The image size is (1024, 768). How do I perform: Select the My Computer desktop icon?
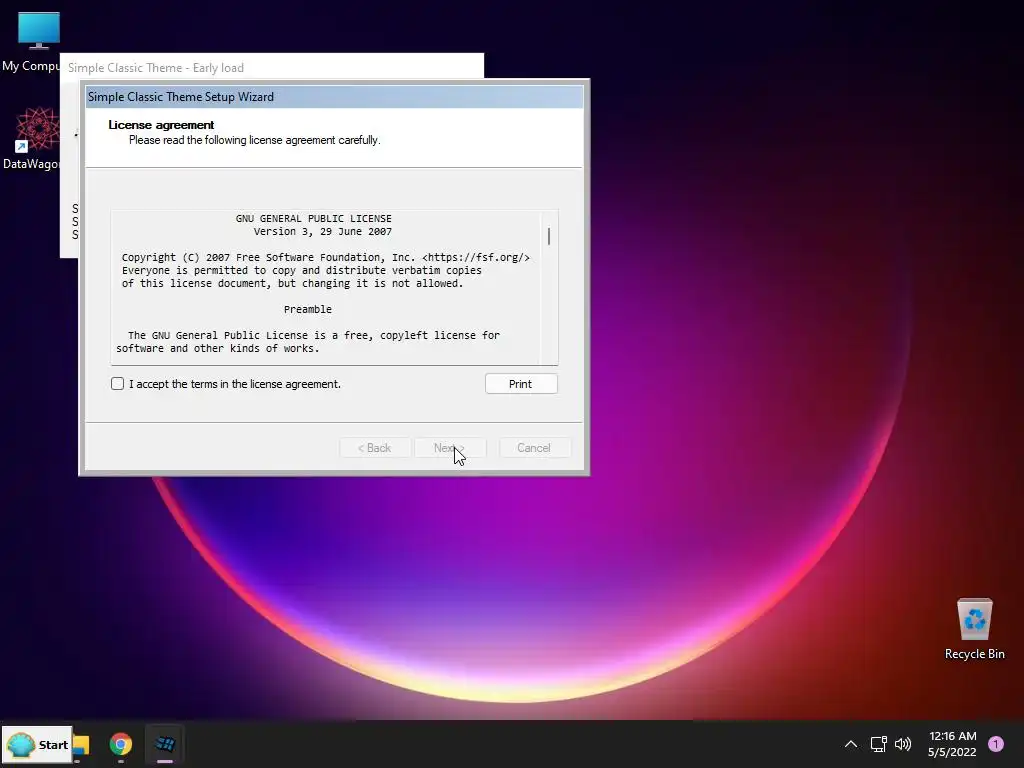pos(30,42)
